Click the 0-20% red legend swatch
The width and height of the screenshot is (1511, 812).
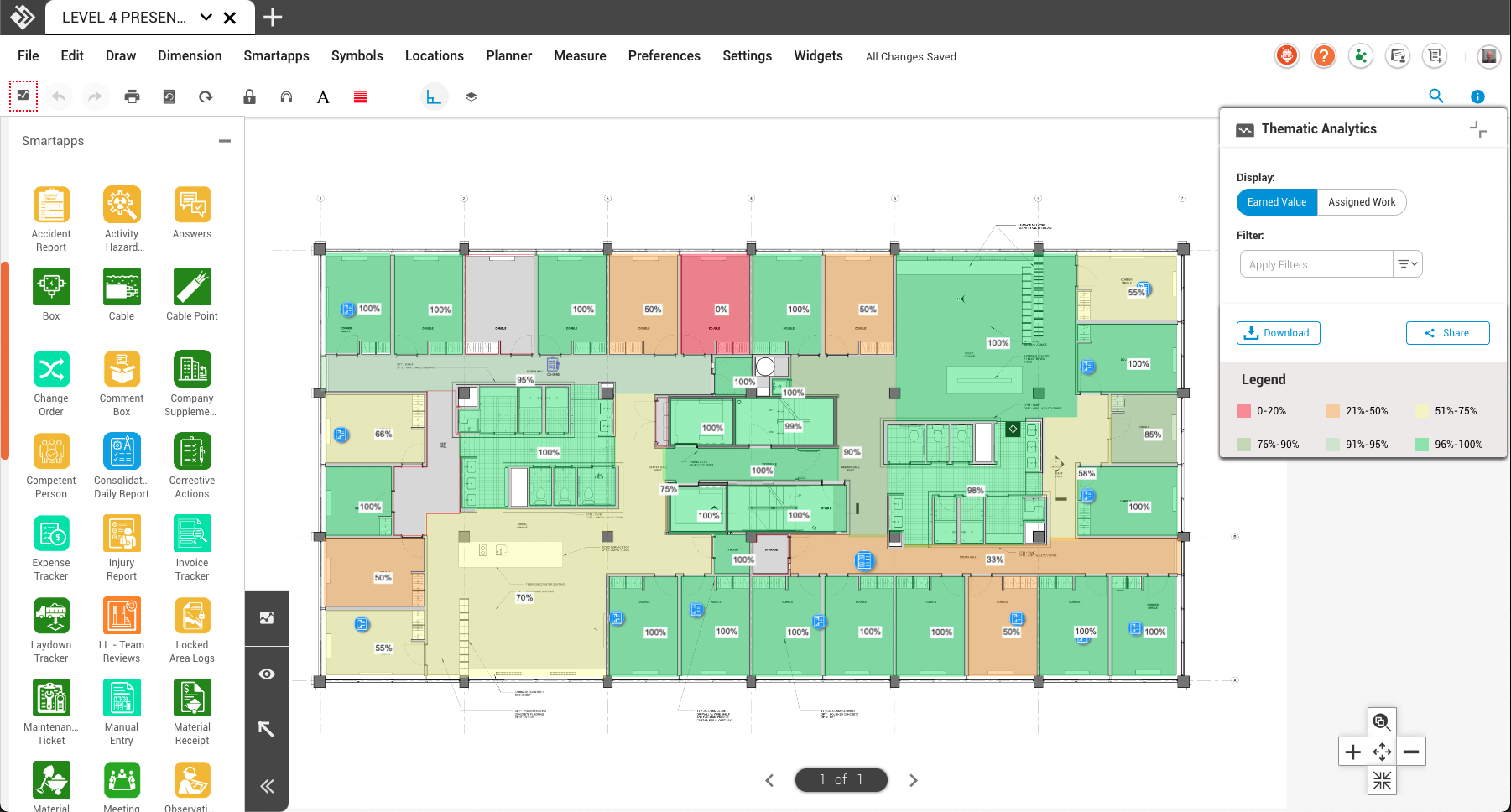(x=1244, y=411)
